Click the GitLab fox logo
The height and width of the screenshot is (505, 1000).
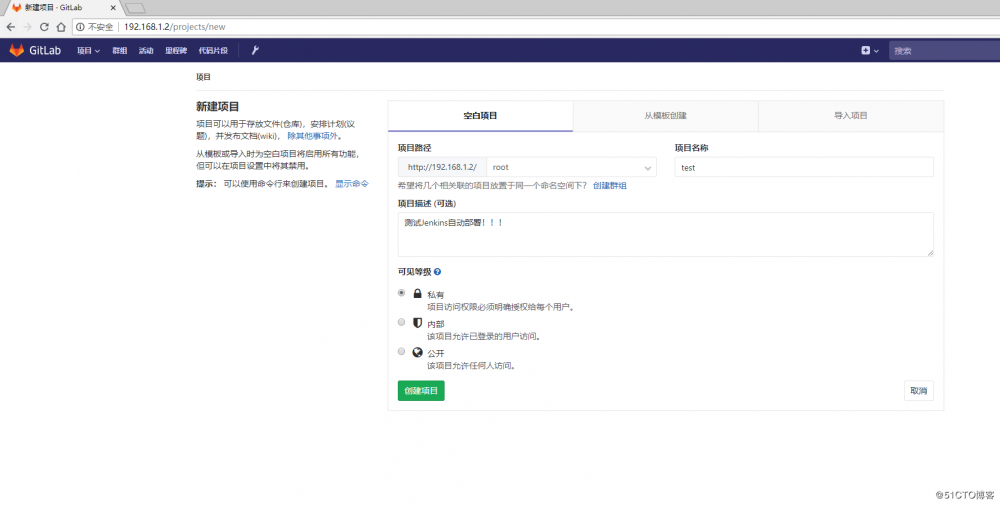[17, 50]
